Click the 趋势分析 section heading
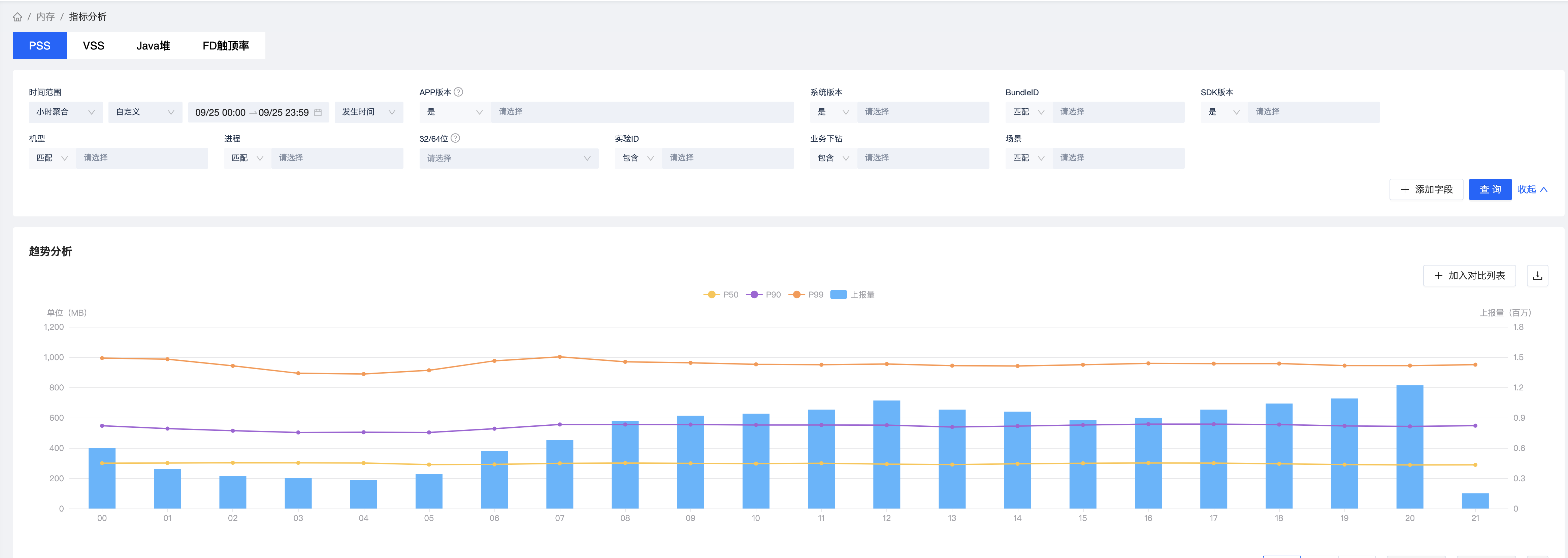 51,251
